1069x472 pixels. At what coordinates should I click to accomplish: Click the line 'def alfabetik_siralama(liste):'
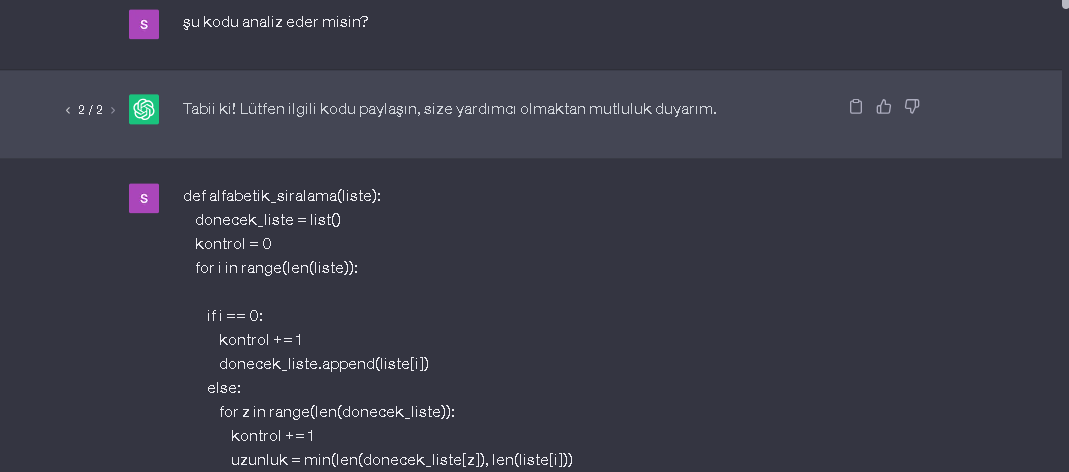282,196
